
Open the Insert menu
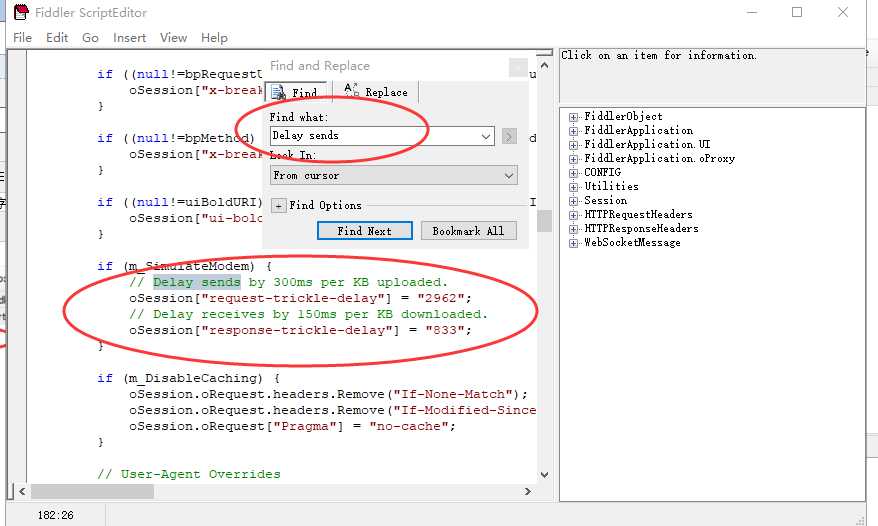[129, 38]
